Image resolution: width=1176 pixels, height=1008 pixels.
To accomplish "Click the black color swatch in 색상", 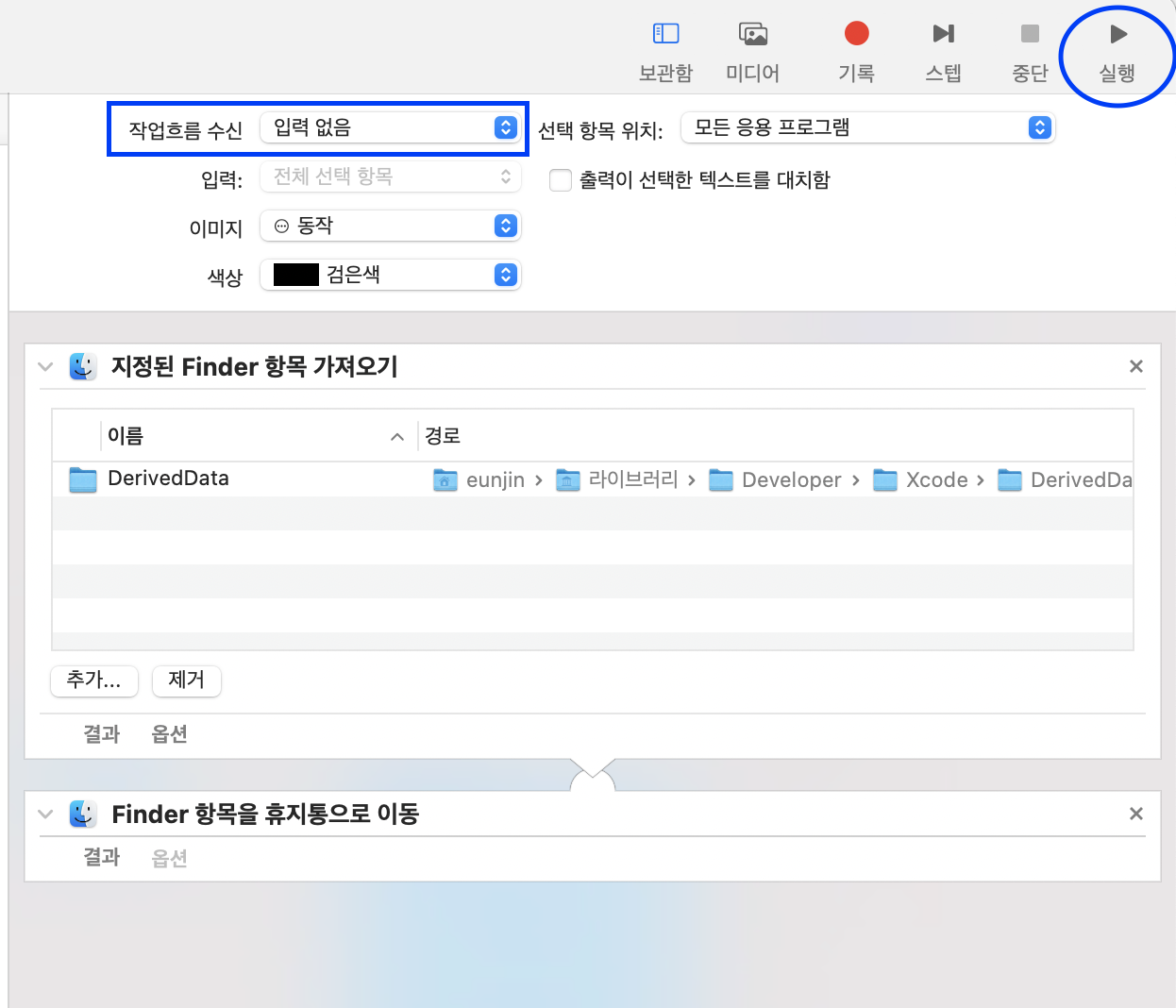I will pyautogui.click(x=295, y=275).
